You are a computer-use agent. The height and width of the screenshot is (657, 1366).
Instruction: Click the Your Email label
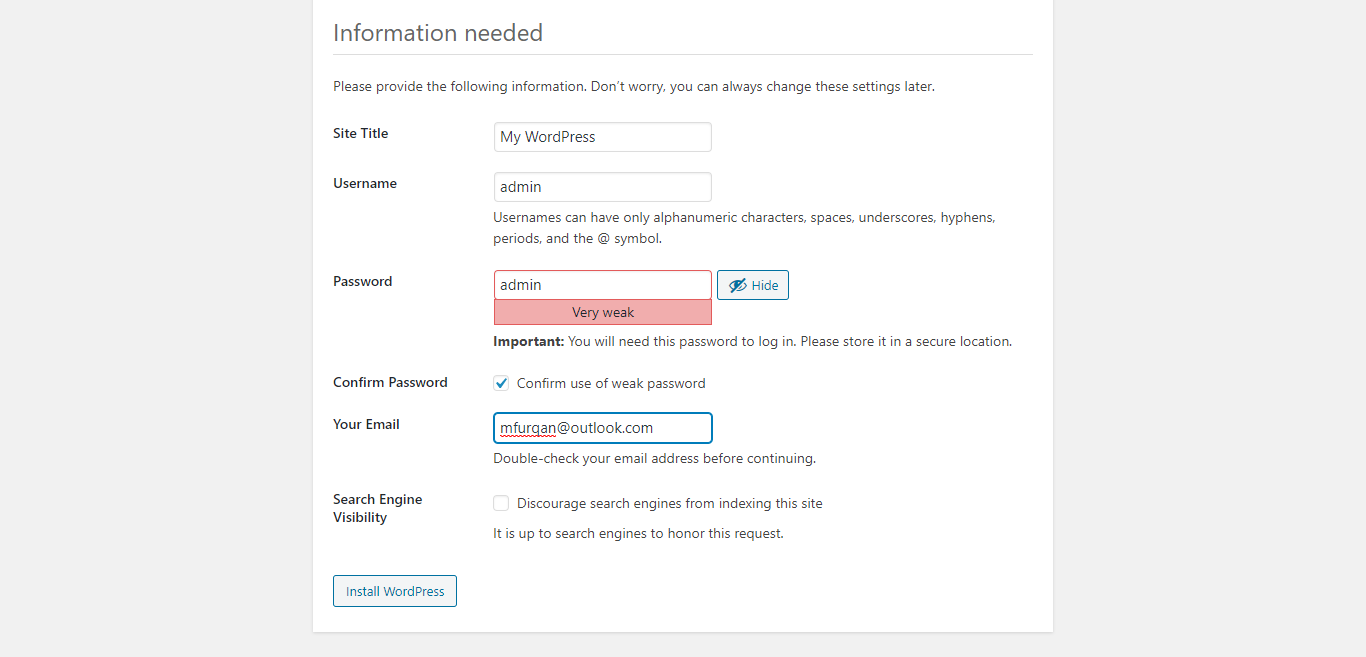(x=366, y=424)
